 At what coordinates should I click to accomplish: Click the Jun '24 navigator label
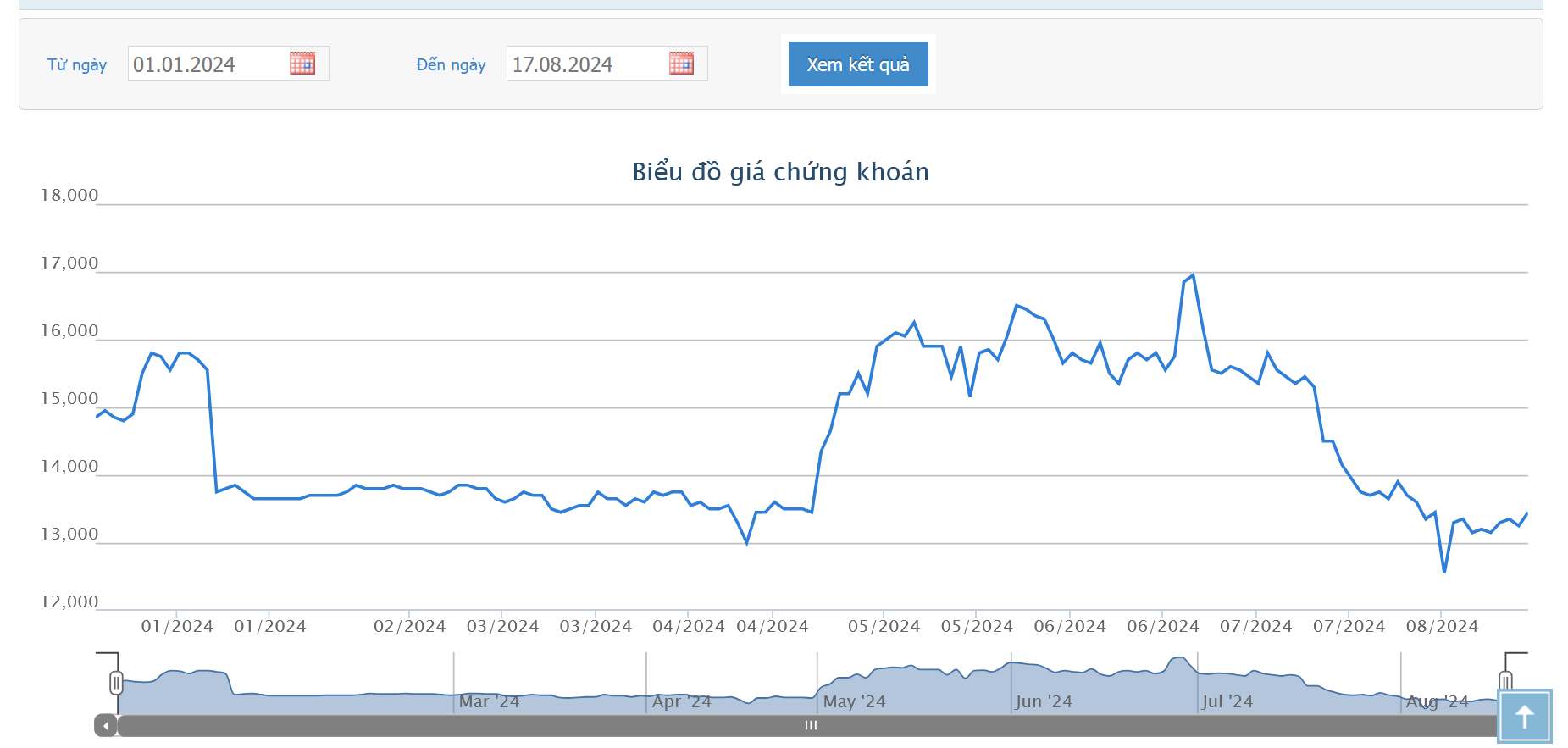[x=1044, y=701]
